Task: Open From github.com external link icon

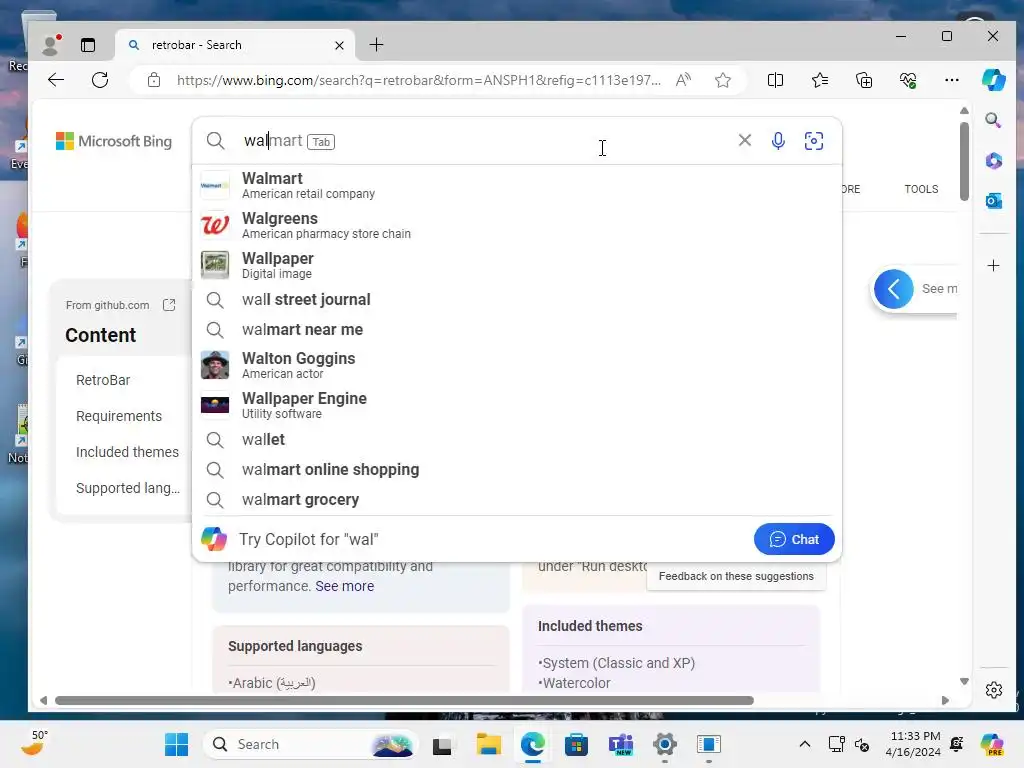Action: tap(169, 305)
